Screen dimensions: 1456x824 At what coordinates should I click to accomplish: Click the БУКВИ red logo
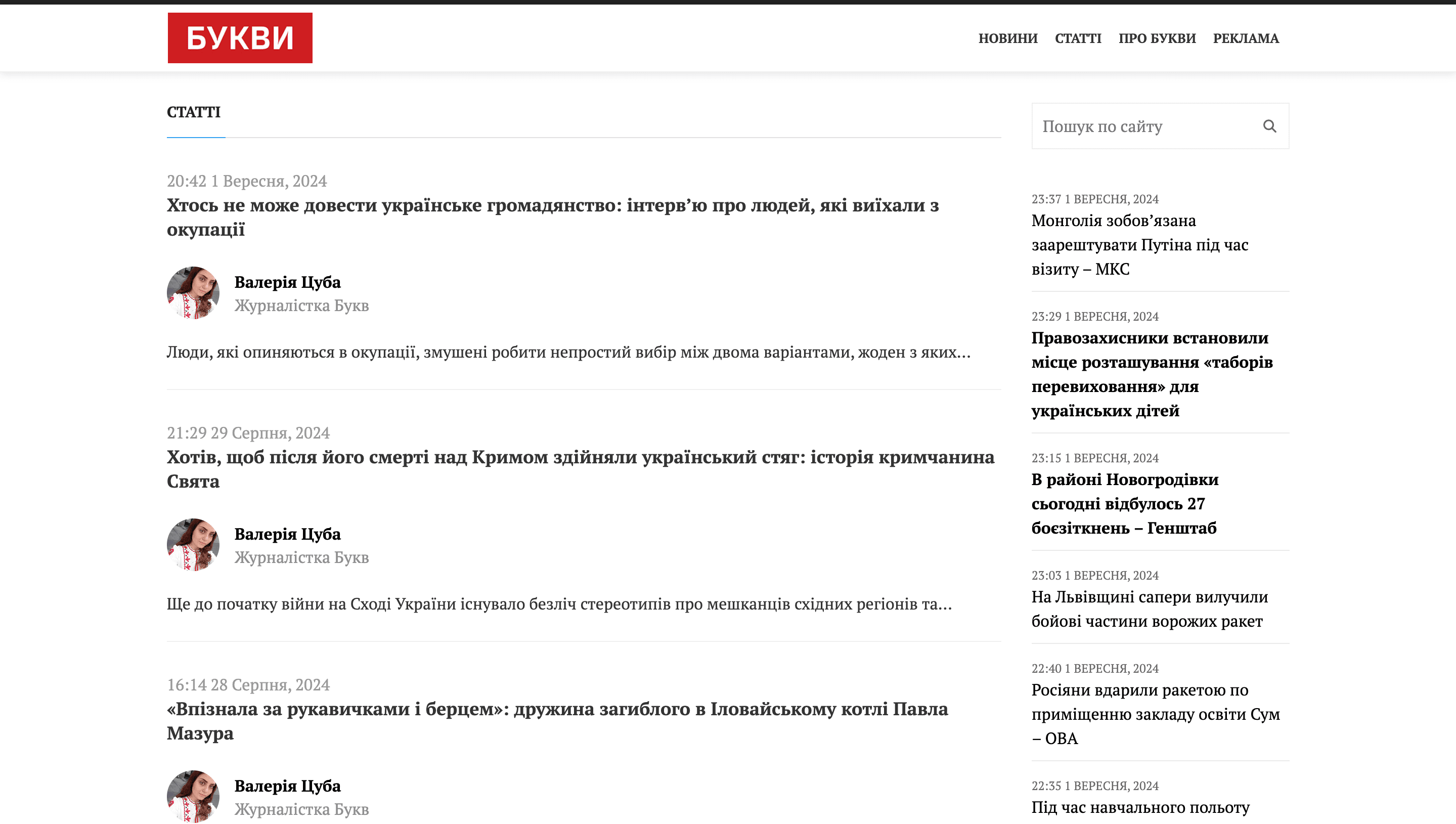[240, 38]
